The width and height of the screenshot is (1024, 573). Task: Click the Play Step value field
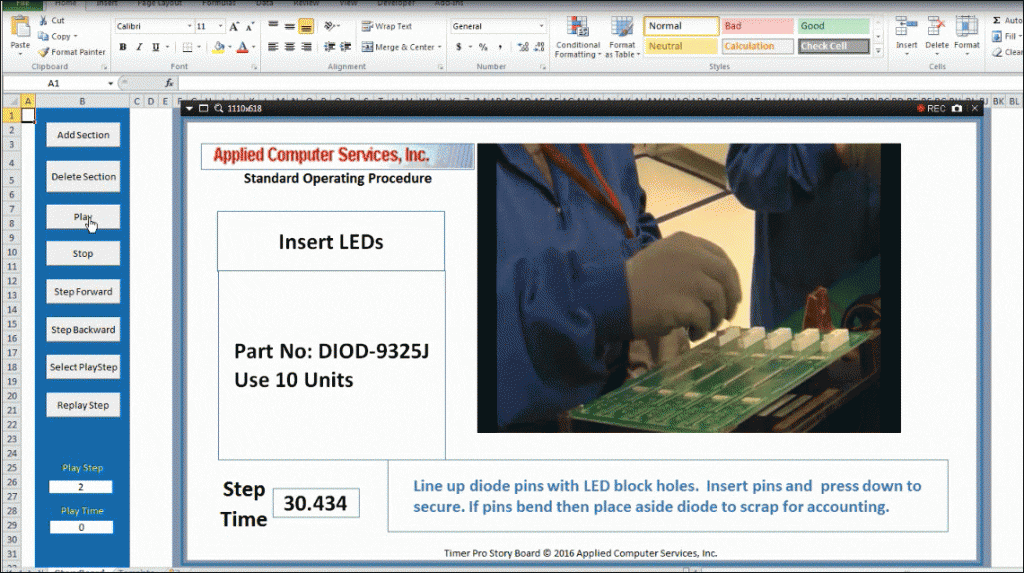pos(81,487)
